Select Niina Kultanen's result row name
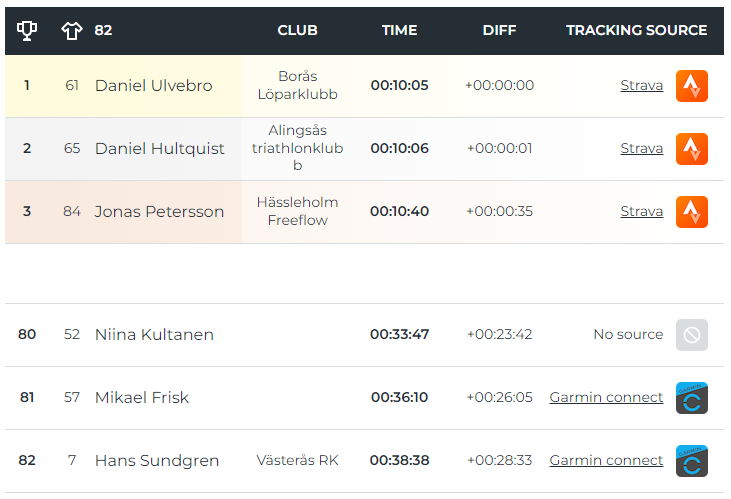The height and width of the screenshot is (499, 731). pos(154,335)
